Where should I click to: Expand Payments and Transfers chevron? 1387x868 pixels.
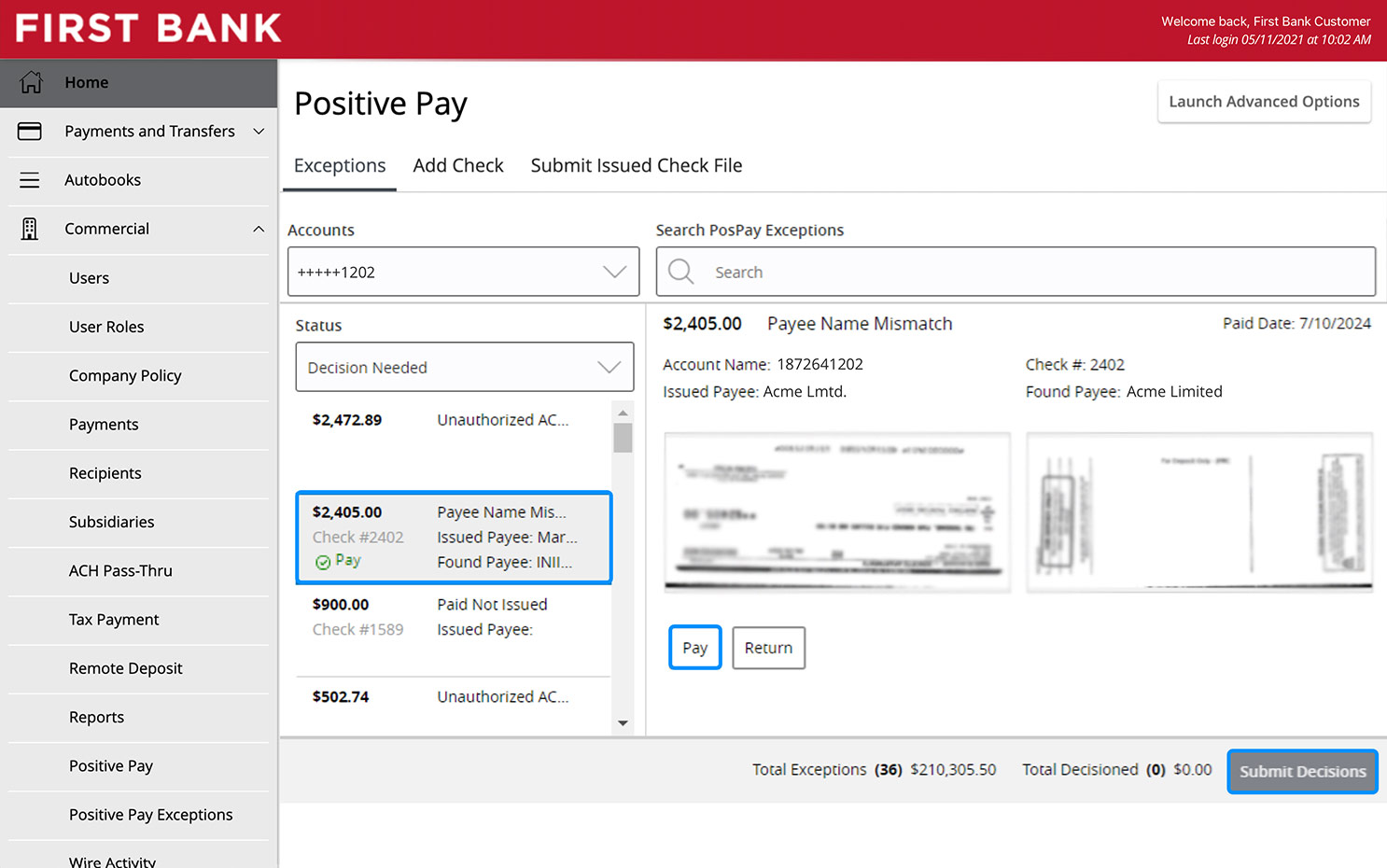[x=259, y=132]
